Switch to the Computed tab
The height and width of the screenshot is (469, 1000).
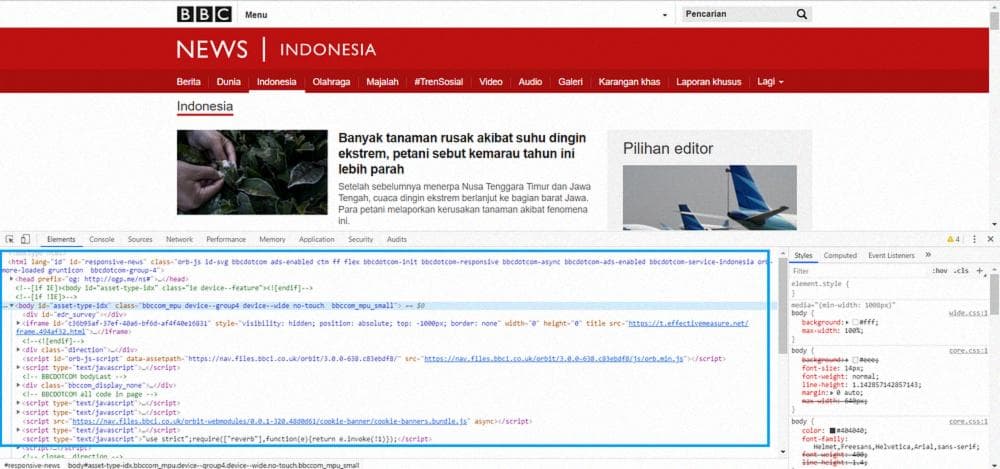click(840, 255)
